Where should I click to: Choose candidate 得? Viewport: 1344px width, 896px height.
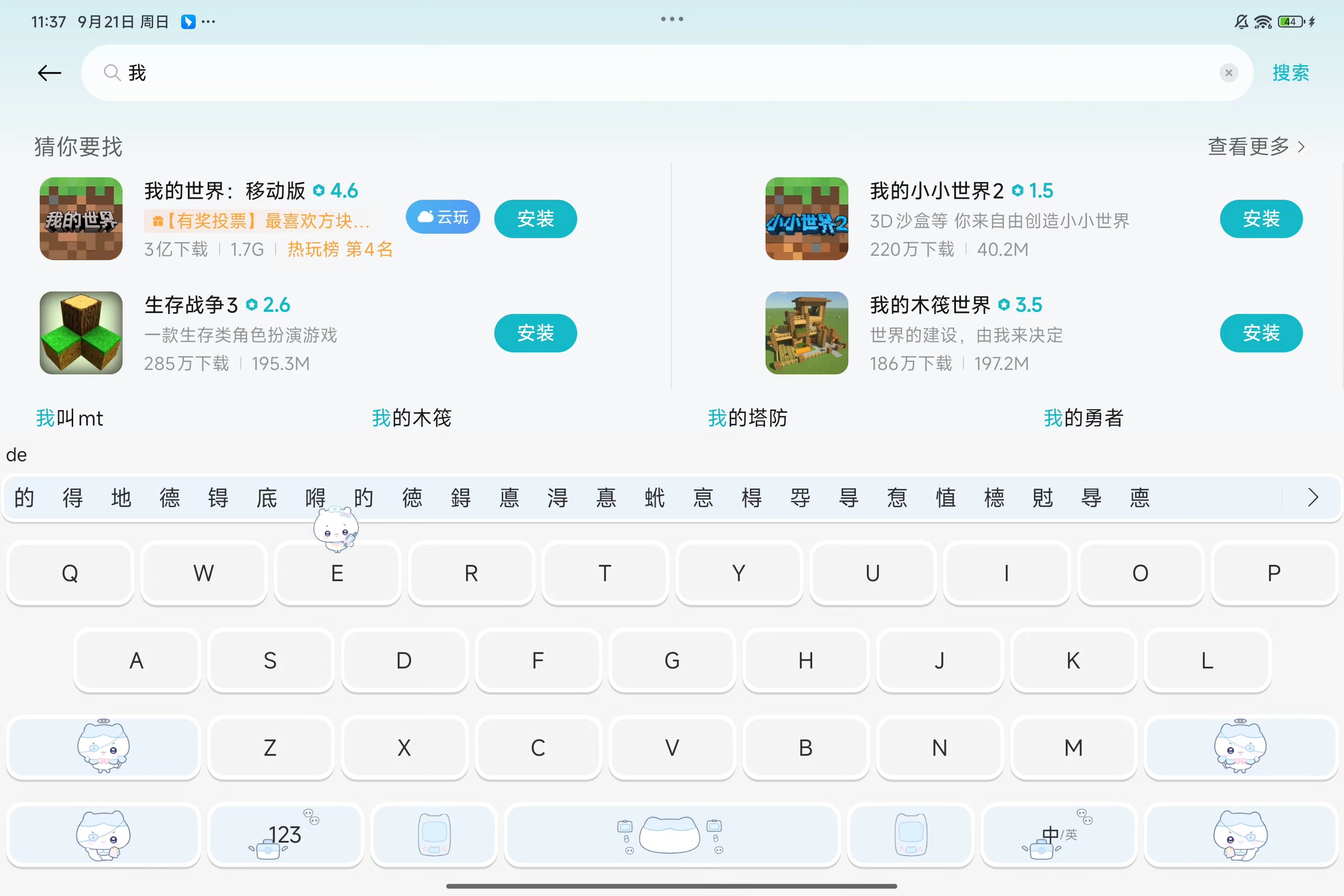coord(73,498)
